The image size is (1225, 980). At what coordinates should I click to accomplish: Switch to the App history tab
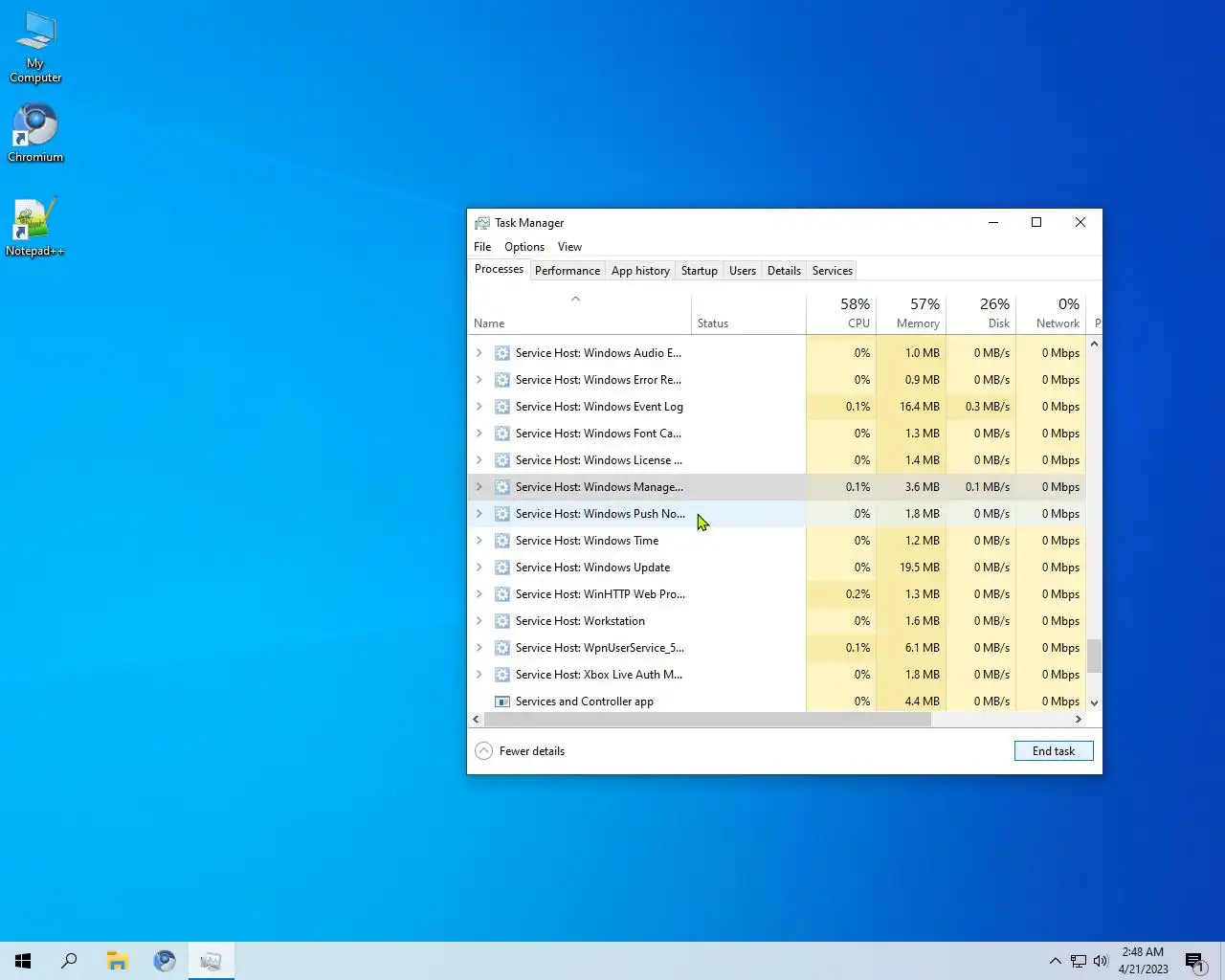(640, 271)
